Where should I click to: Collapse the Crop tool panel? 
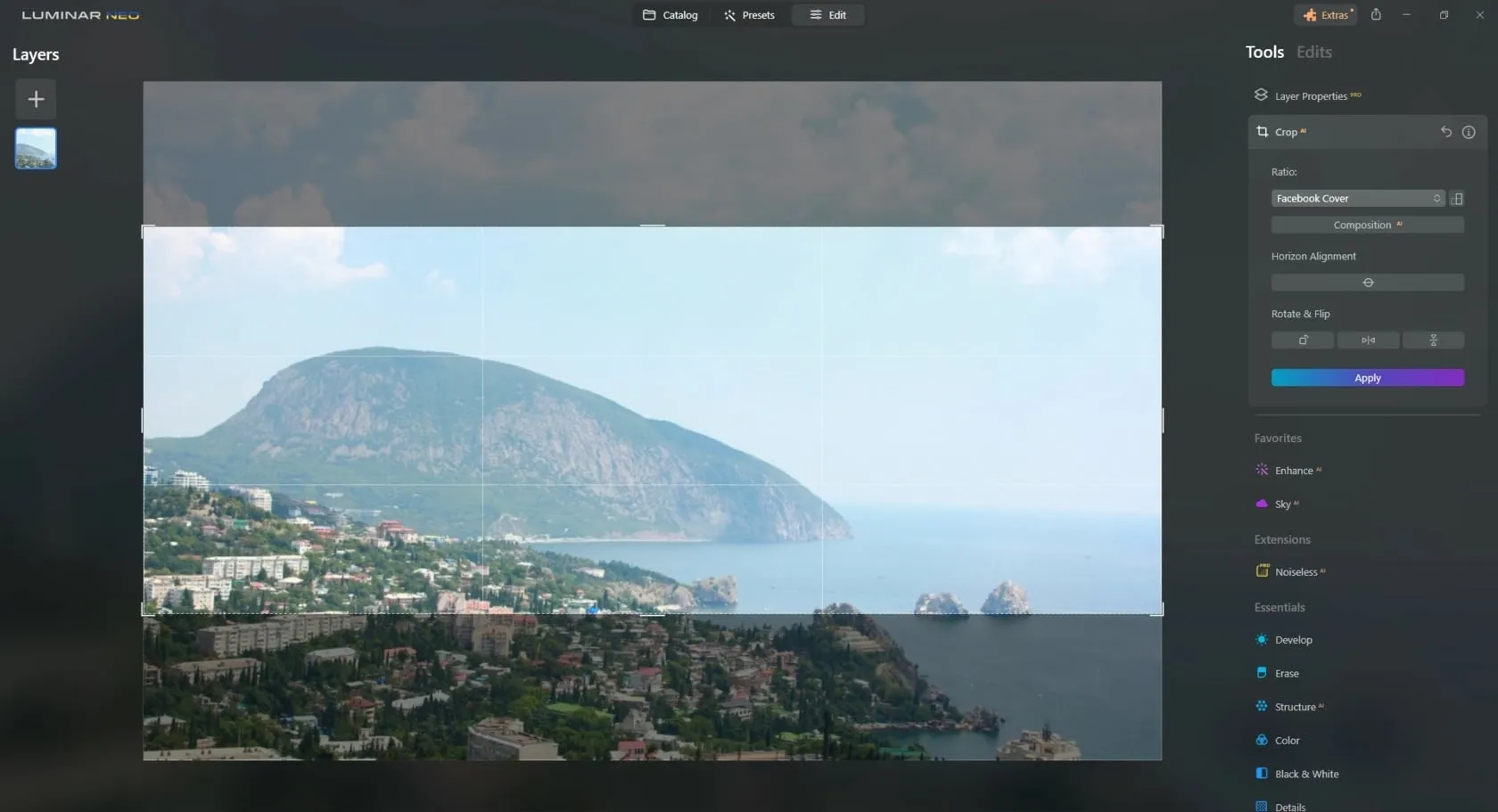[1287, 132]
